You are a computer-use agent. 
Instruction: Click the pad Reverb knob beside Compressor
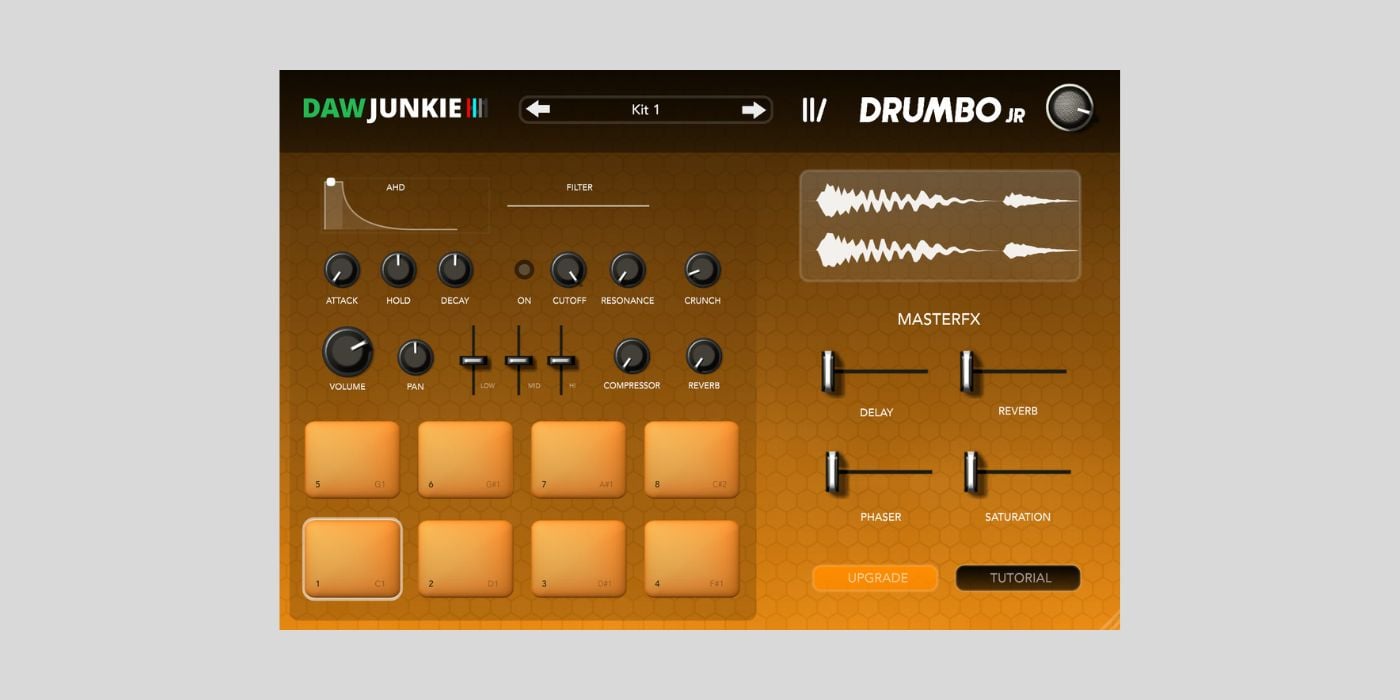click(x=703, y=357)
